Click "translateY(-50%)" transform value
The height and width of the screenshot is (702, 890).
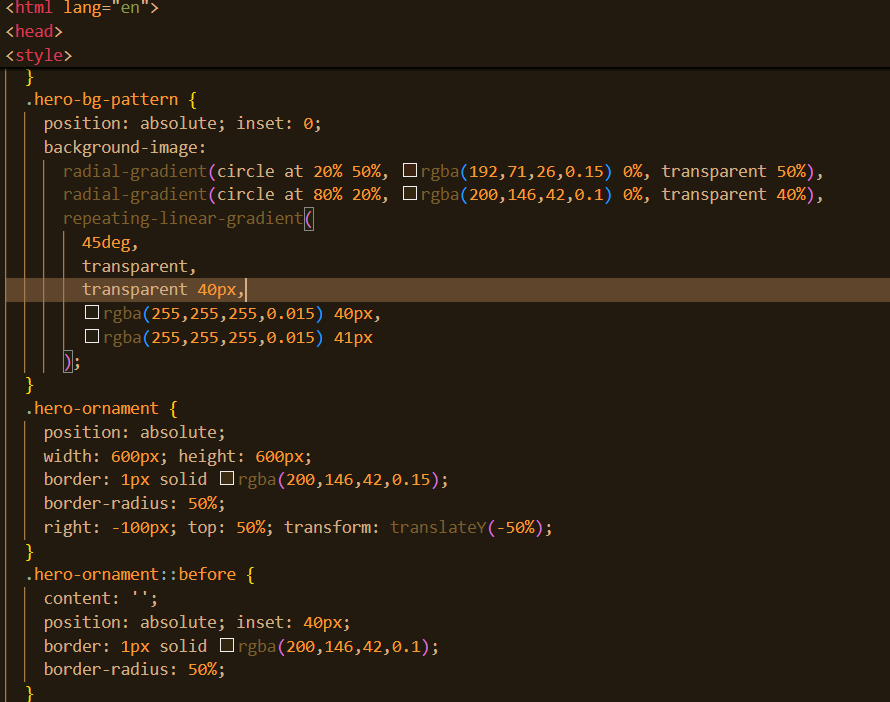466,528
